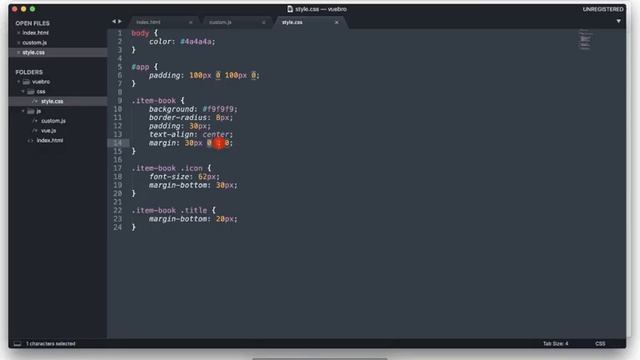Click the #4a4a4a color value
The height and width of the screenshot is (360, 640).
click(196, 42)
